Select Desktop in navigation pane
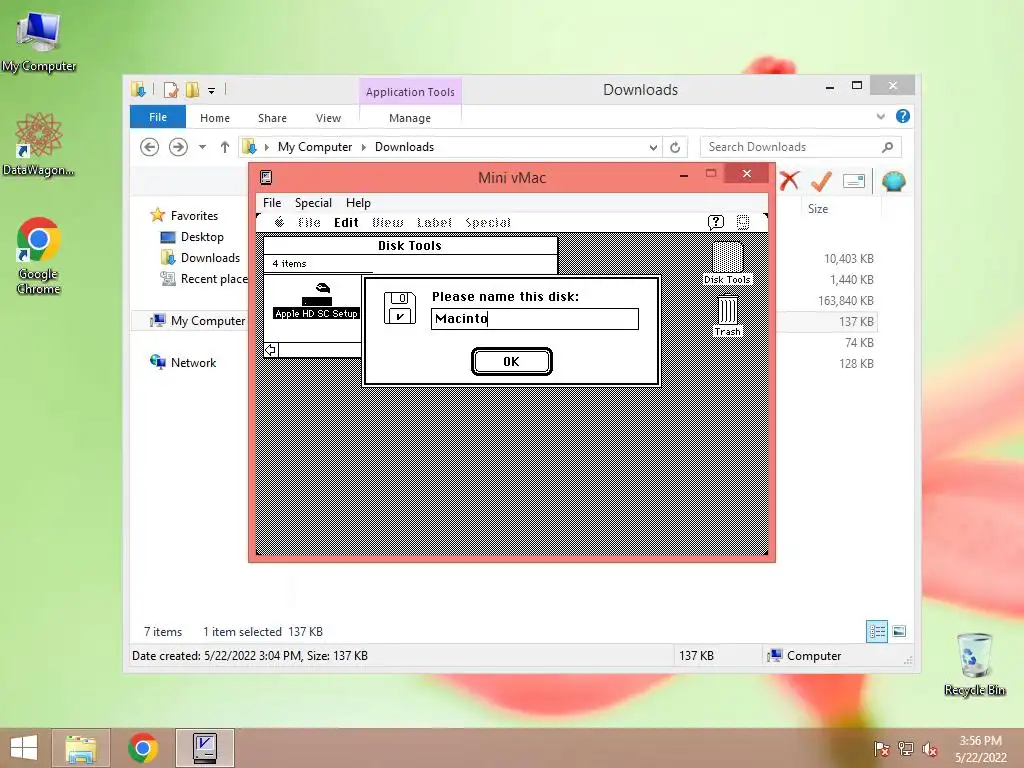The image size is (1024, 768). 202,236
